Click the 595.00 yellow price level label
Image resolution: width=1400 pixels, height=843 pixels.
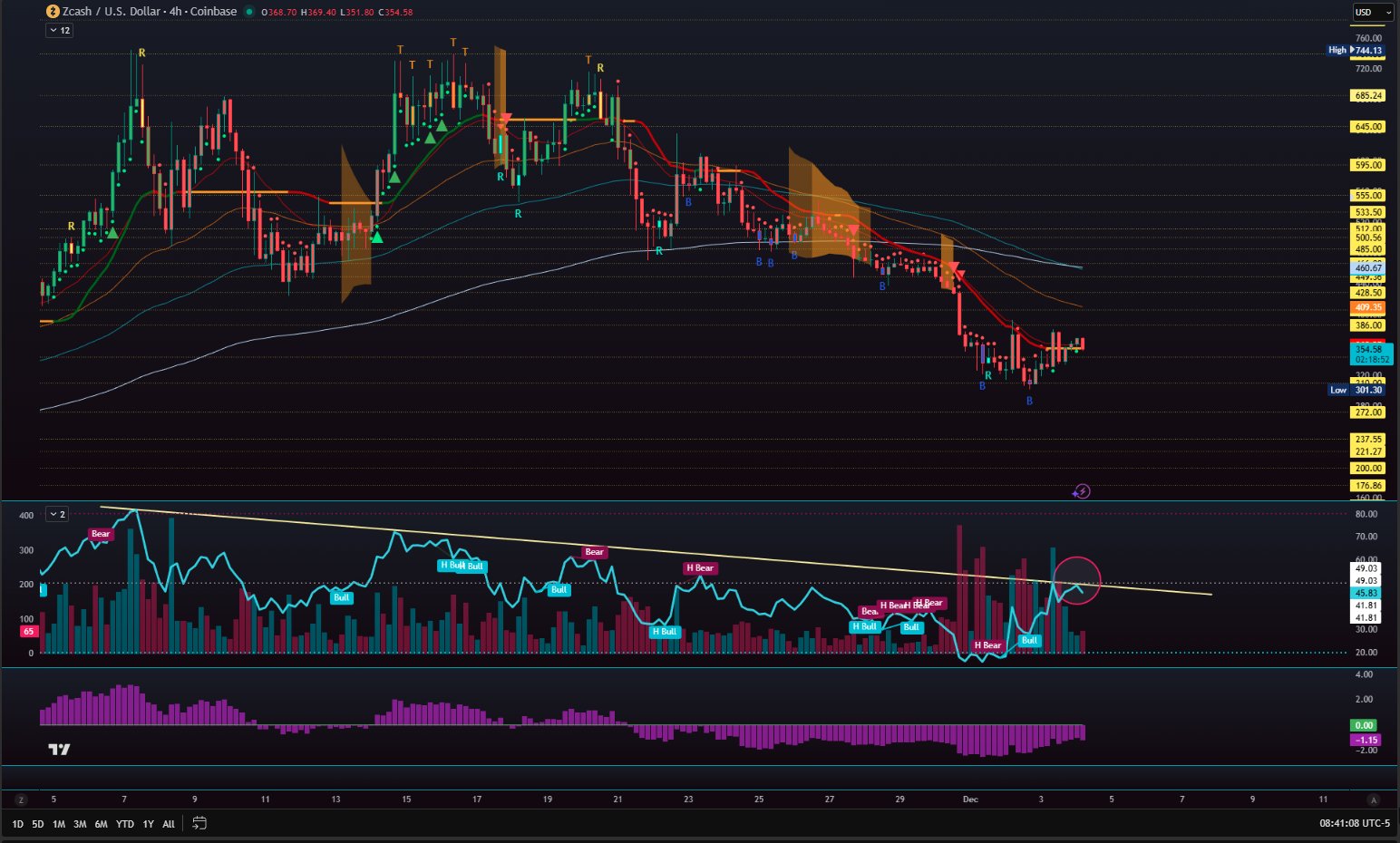(x=1368, y=165)
